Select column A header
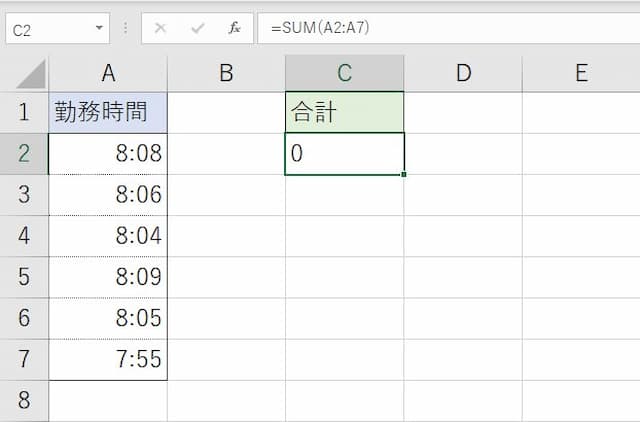 point(107,73)
